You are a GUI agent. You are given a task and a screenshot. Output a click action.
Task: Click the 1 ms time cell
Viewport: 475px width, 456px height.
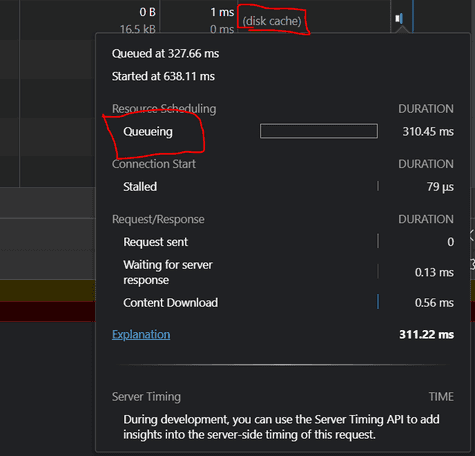click(x=222, y=12)
